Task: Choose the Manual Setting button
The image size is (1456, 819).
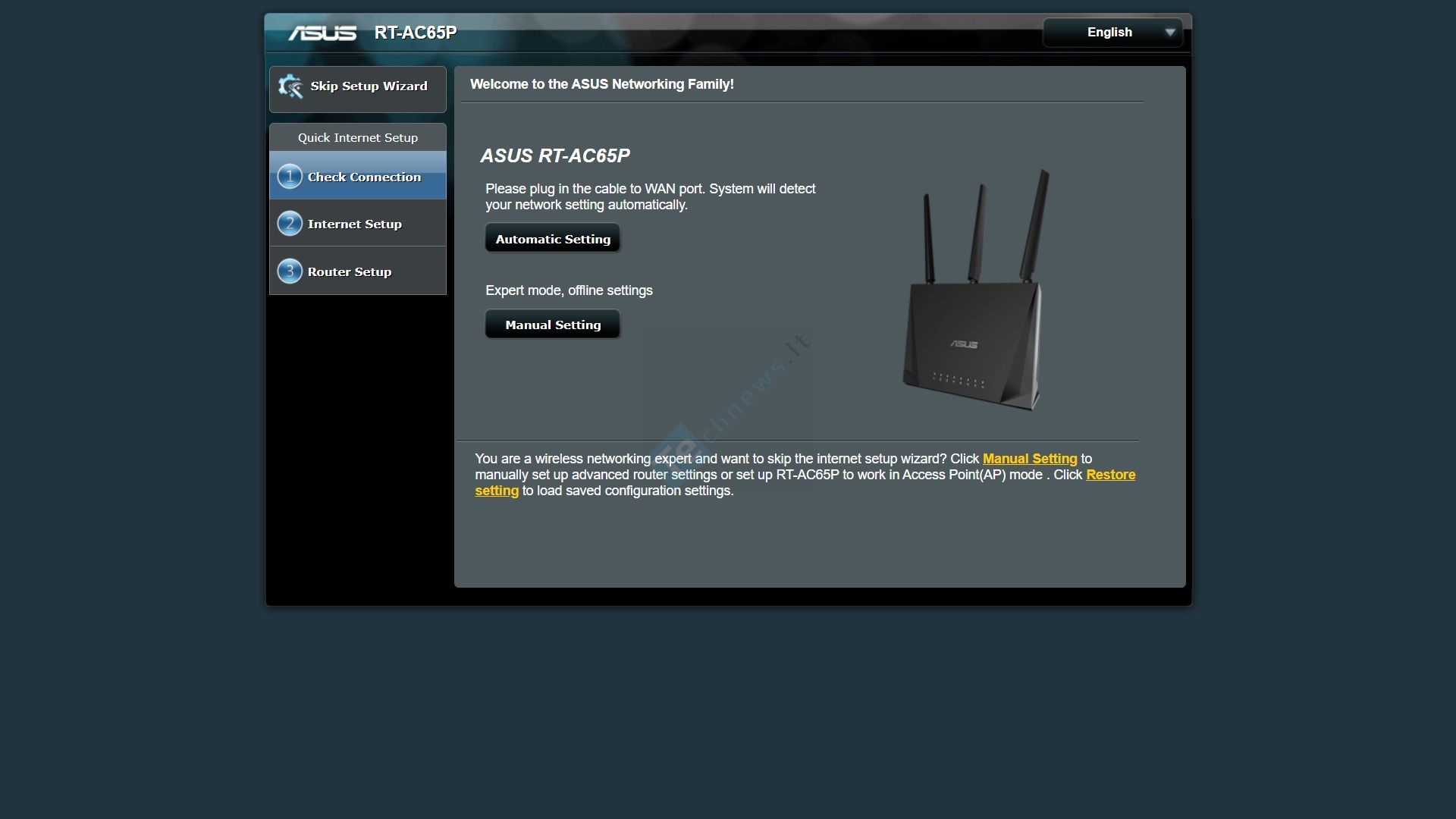Action: tap(553, 325)
